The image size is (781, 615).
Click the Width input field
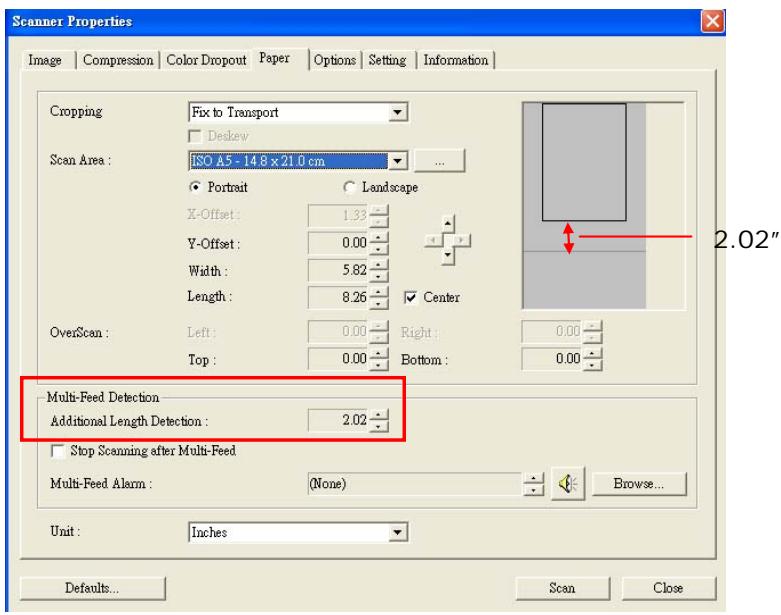tap(338, 270)
